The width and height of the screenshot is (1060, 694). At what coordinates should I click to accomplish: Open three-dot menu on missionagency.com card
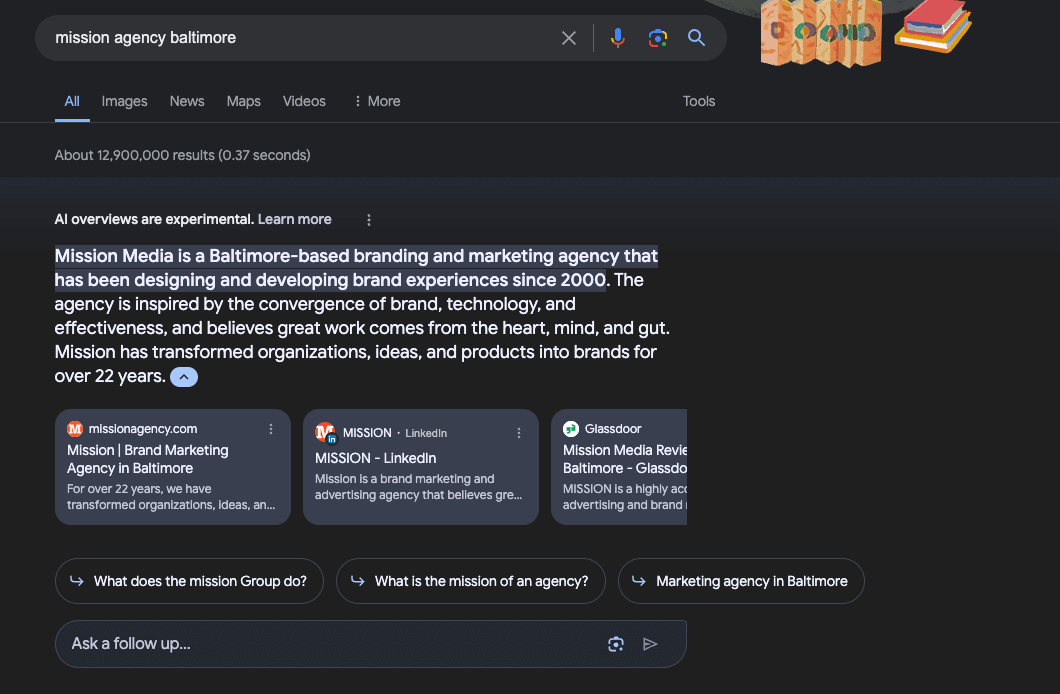coord(271,429)
